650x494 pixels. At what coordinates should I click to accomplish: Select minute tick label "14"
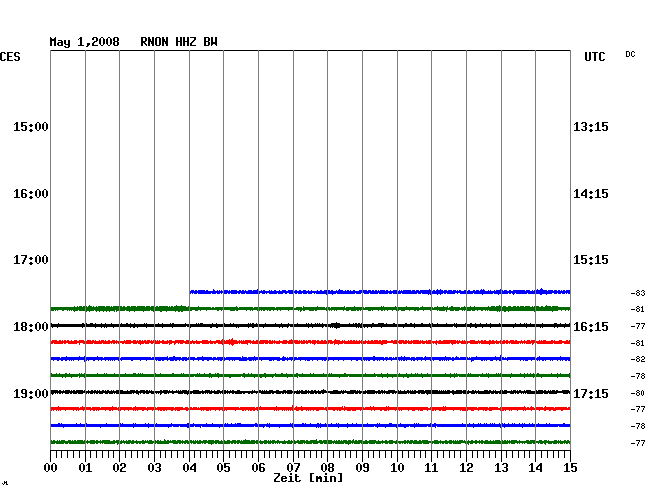(535, 468)
